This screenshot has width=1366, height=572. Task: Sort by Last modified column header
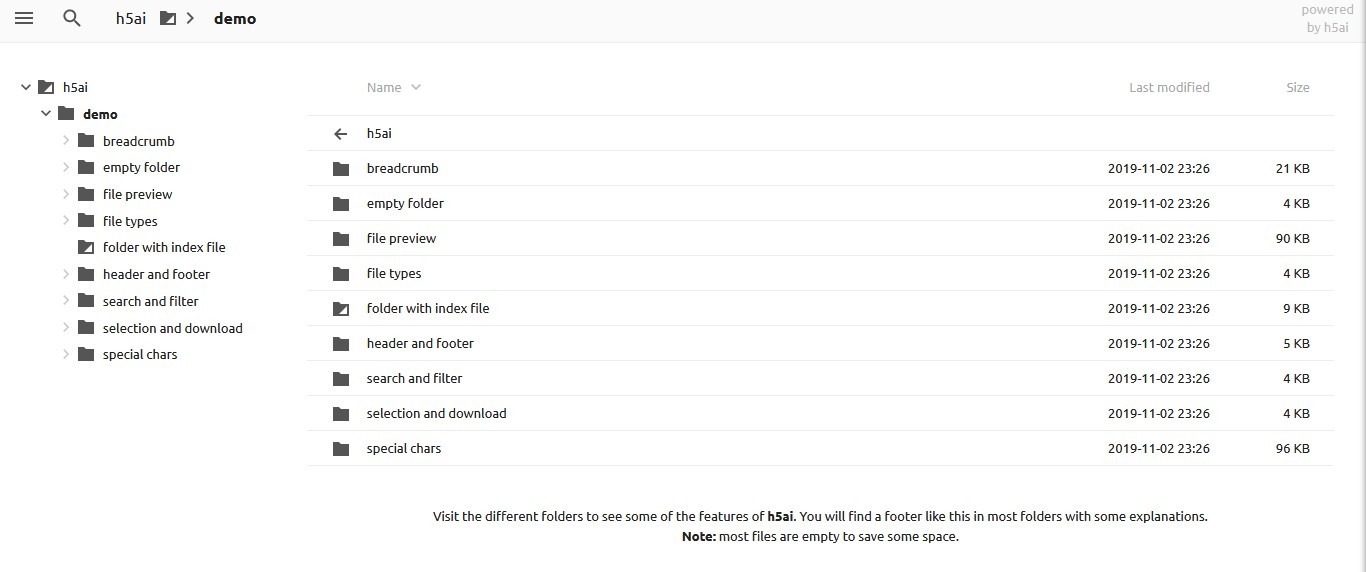(x=1169, y=87)
